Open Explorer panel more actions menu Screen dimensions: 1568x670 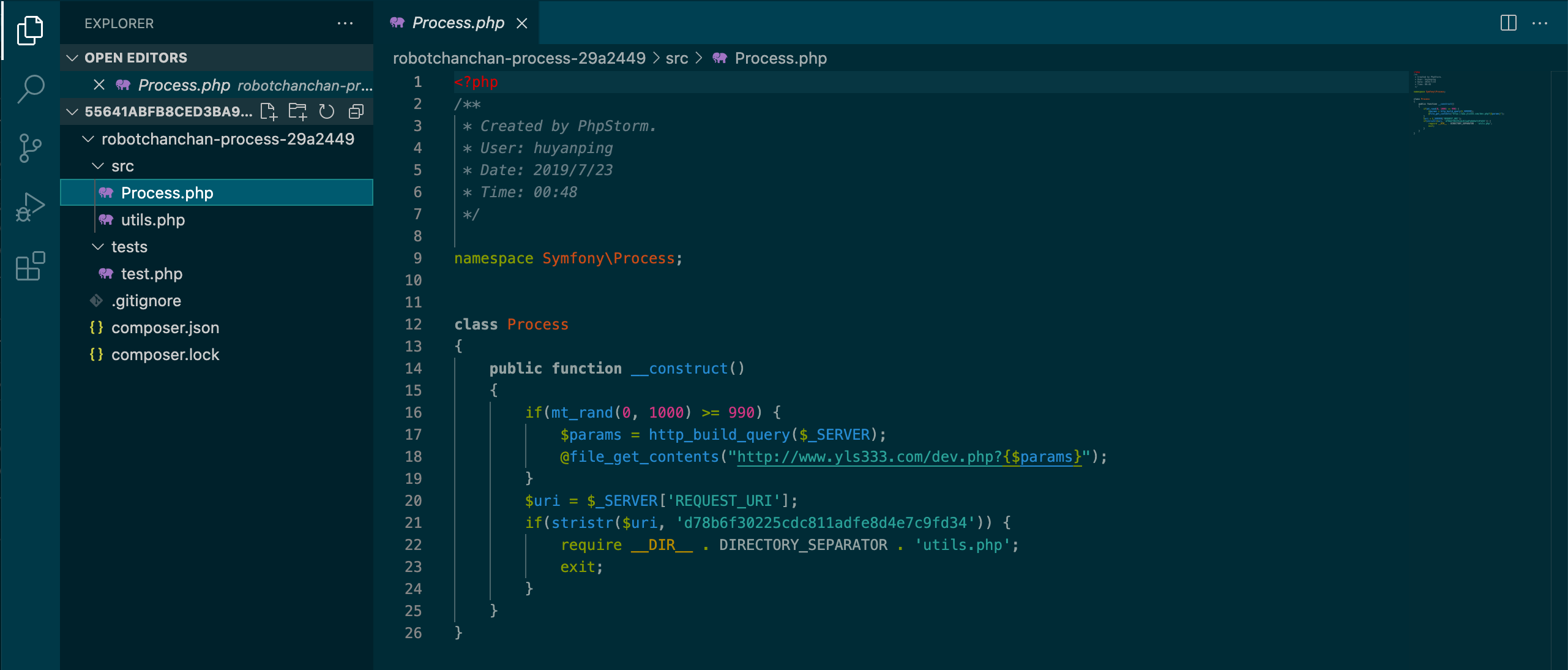pyautogui.click(x=345, y=23)
